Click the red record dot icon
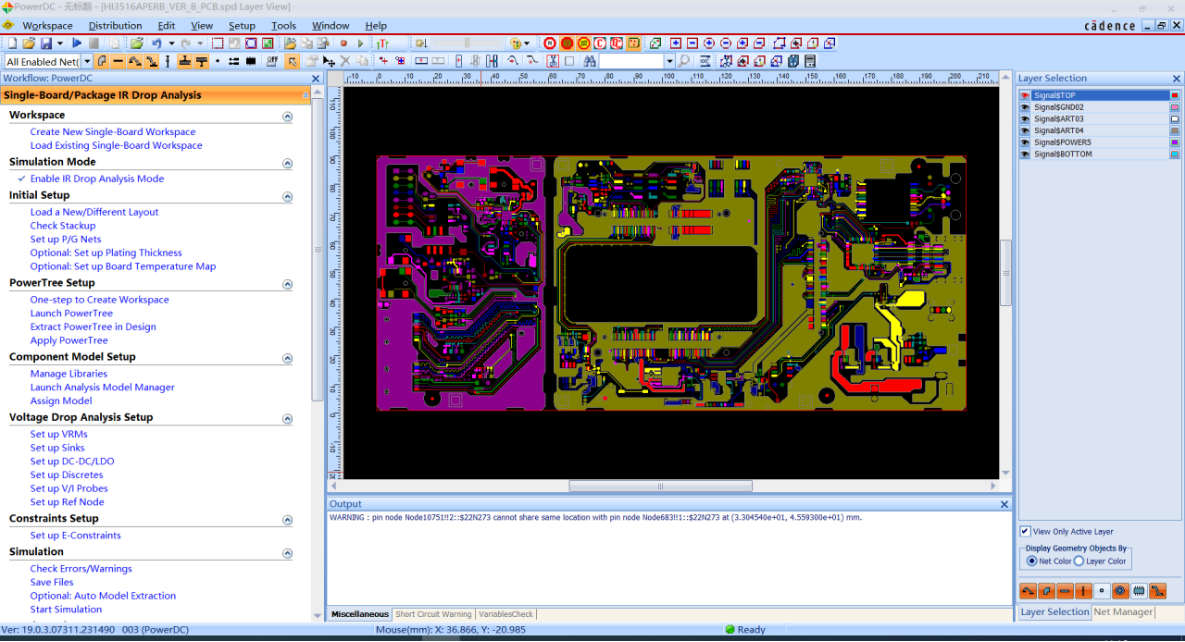 pyautogui.click(x=343, y=43)
